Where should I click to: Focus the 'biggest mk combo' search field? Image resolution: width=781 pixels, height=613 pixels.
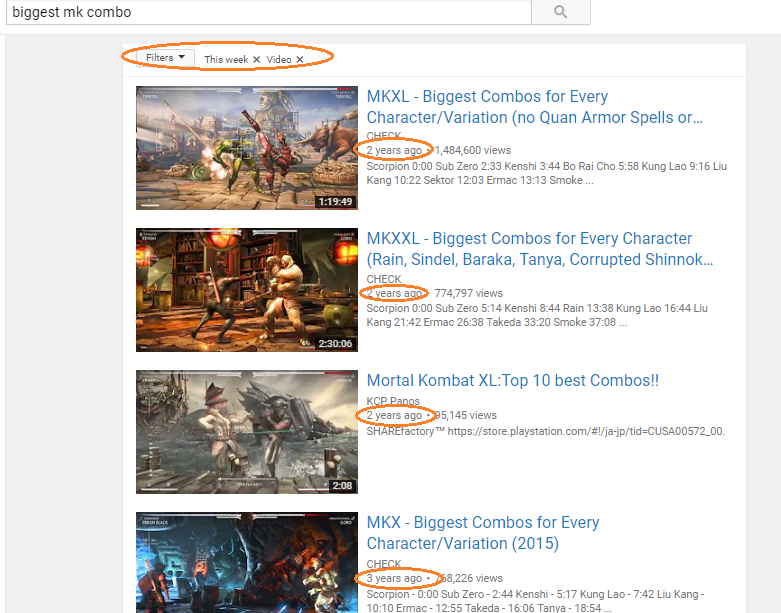[269, 12]
